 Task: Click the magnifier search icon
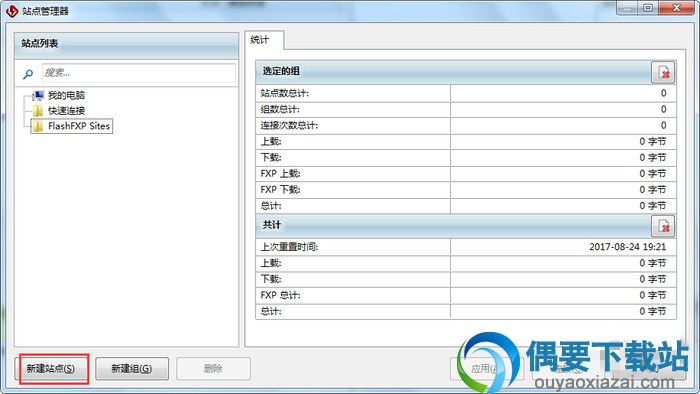(28, 74)
